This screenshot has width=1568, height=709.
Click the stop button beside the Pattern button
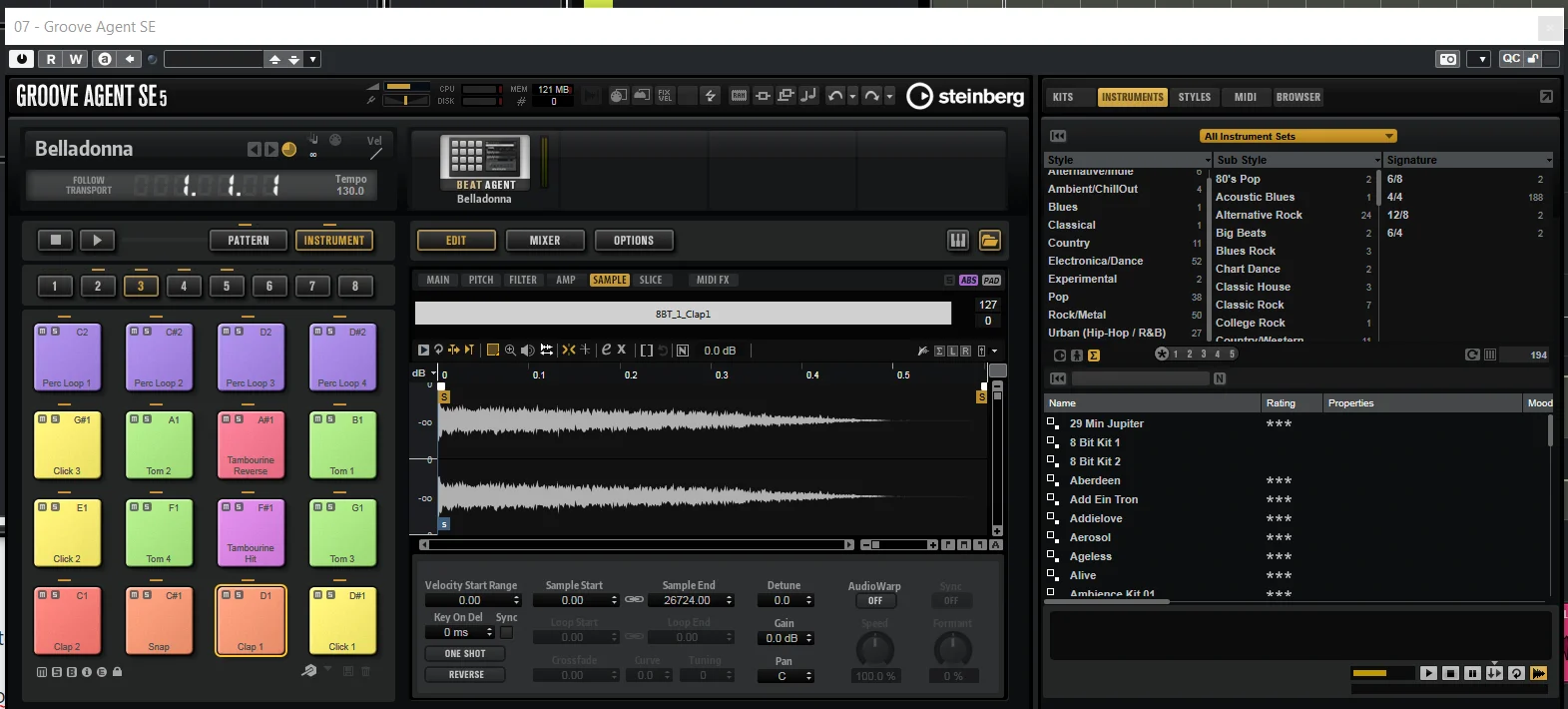[56, 240]
